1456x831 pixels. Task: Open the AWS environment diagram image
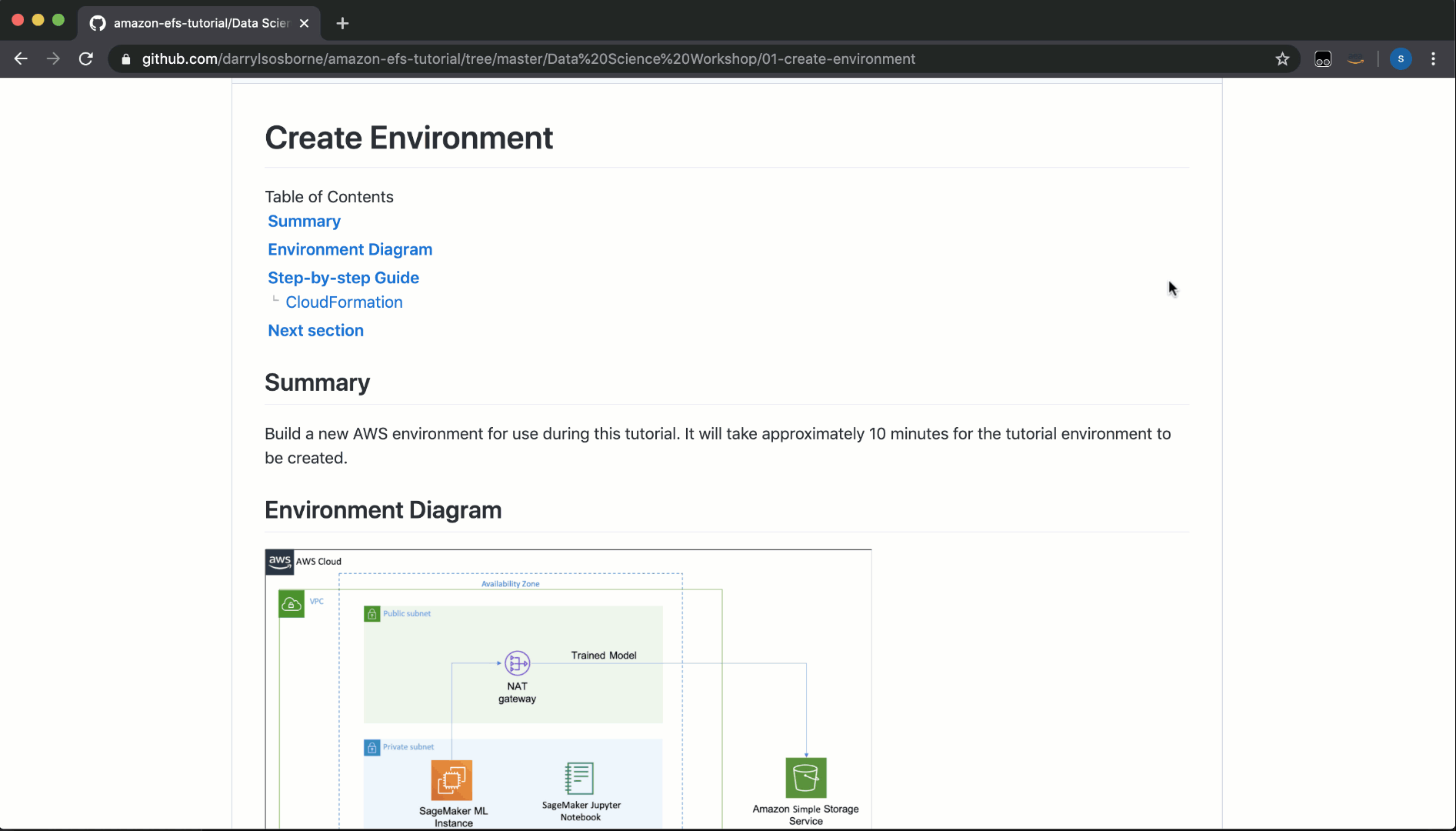click(568, 689)
